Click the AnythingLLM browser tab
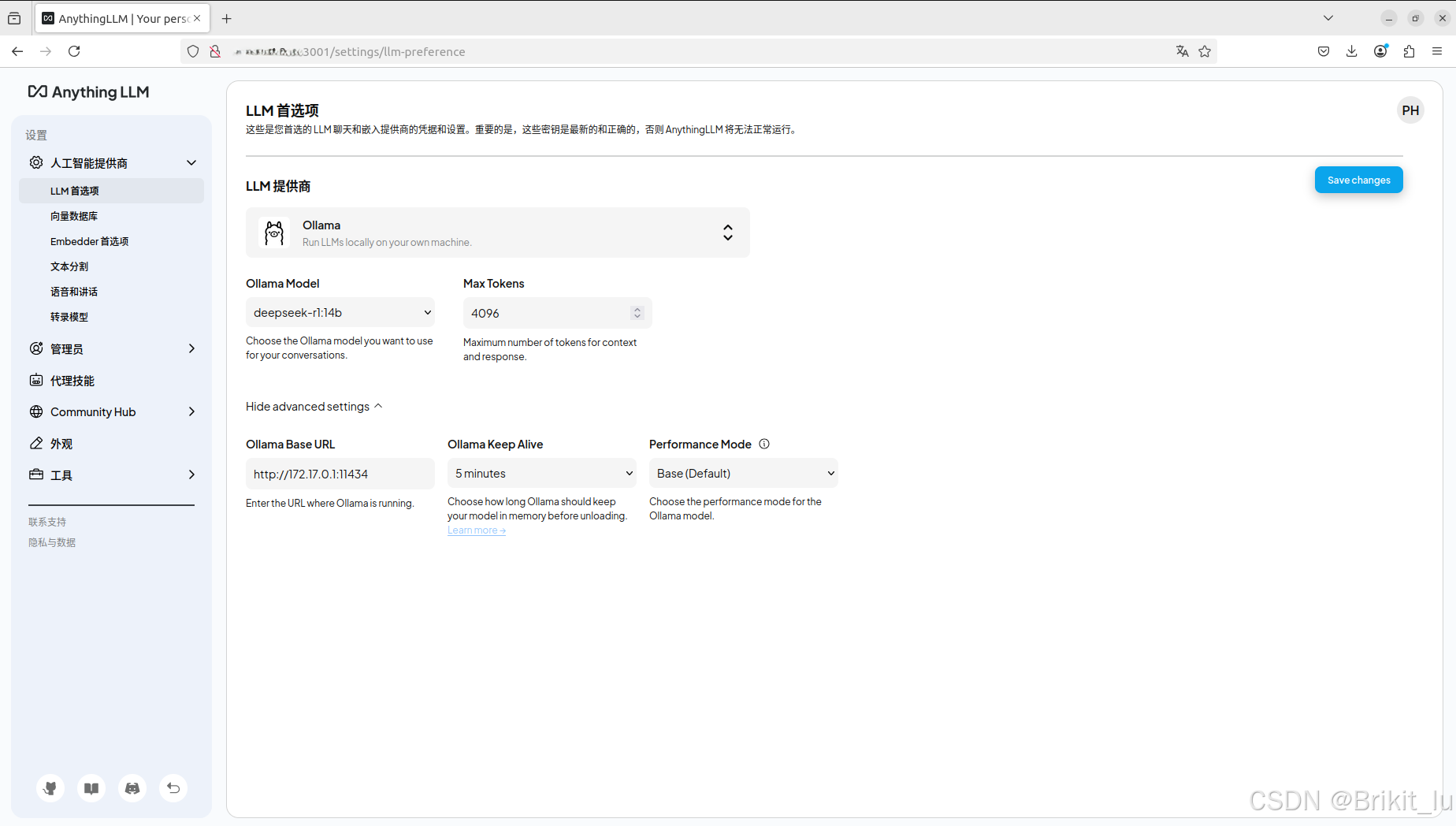 click(122, 18)
